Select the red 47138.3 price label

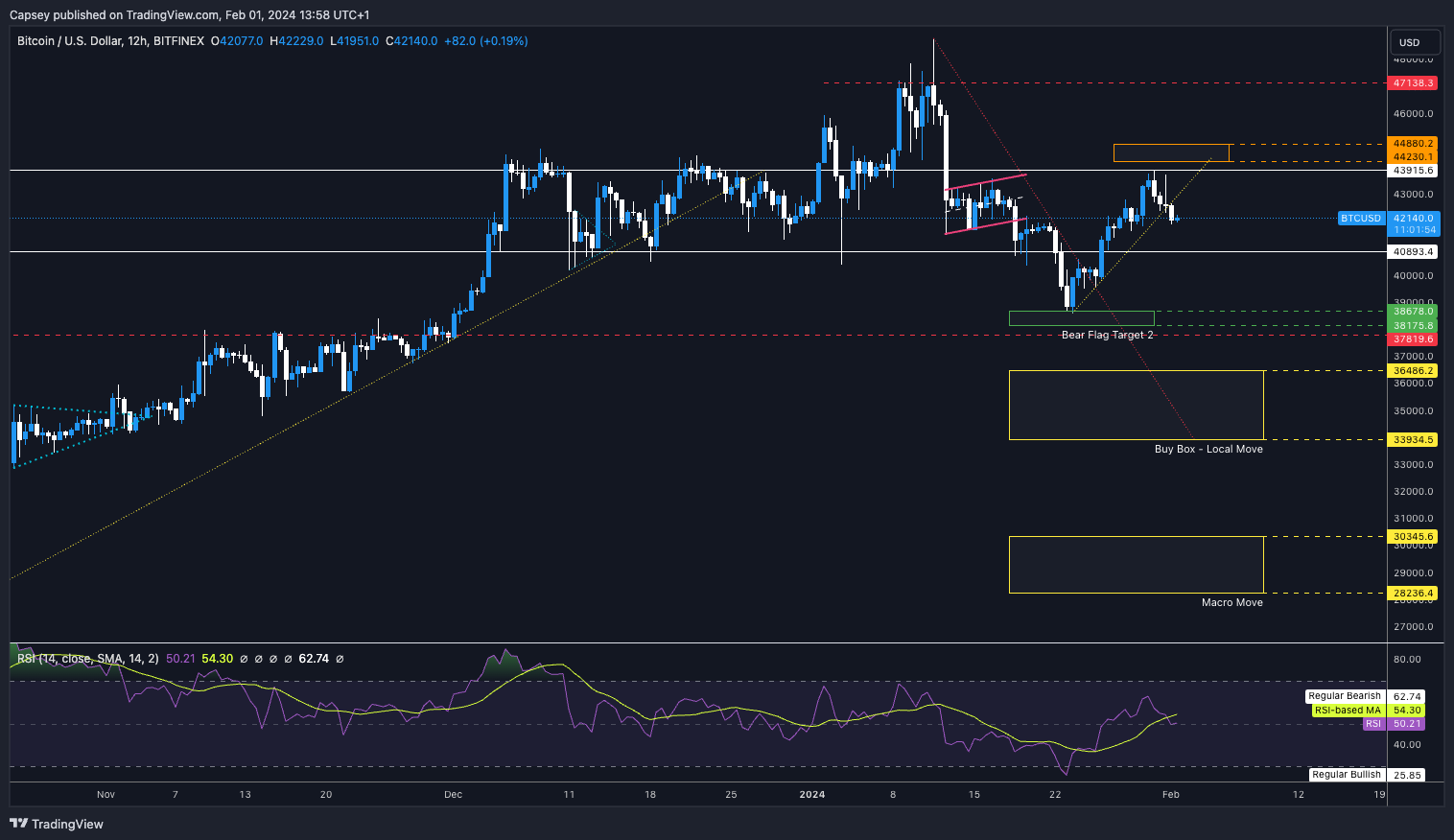1413,83
